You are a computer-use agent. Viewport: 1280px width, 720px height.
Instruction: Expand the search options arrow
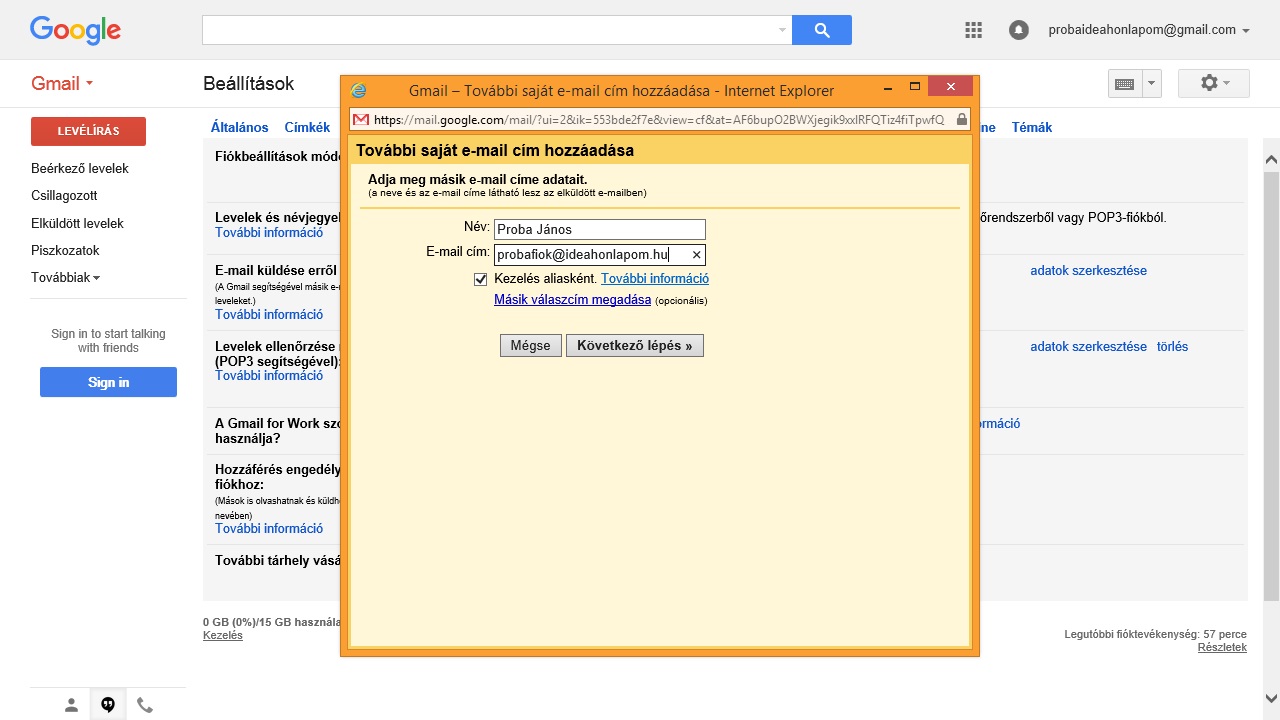[782, 30]
